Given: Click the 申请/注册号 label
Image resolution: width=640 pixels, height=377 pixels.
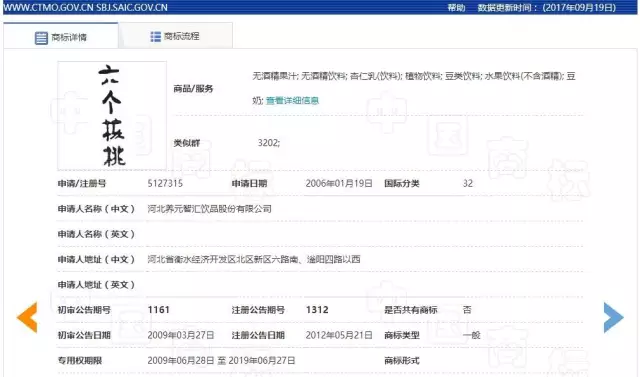Looking at the screenshot, I should point(82,183).
